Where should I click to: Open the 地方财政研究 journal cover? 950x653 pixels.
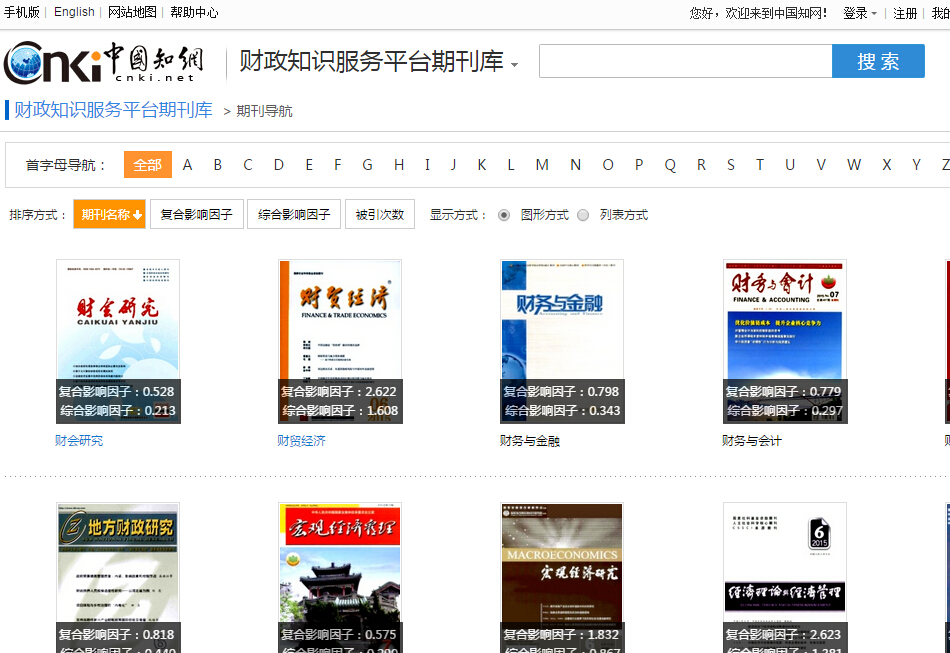point(118,577)
